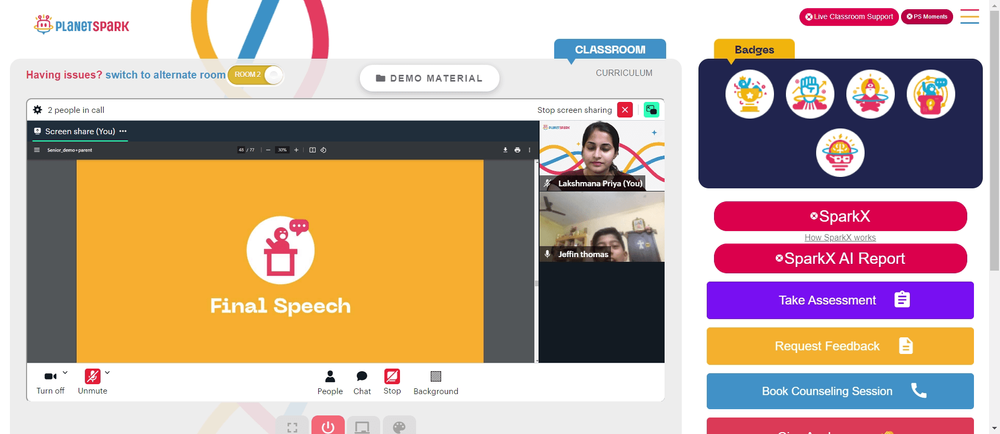Rotate the PDF document
Screen dimensions: 1000x434
pyautogui.click(x=323, y=150)
